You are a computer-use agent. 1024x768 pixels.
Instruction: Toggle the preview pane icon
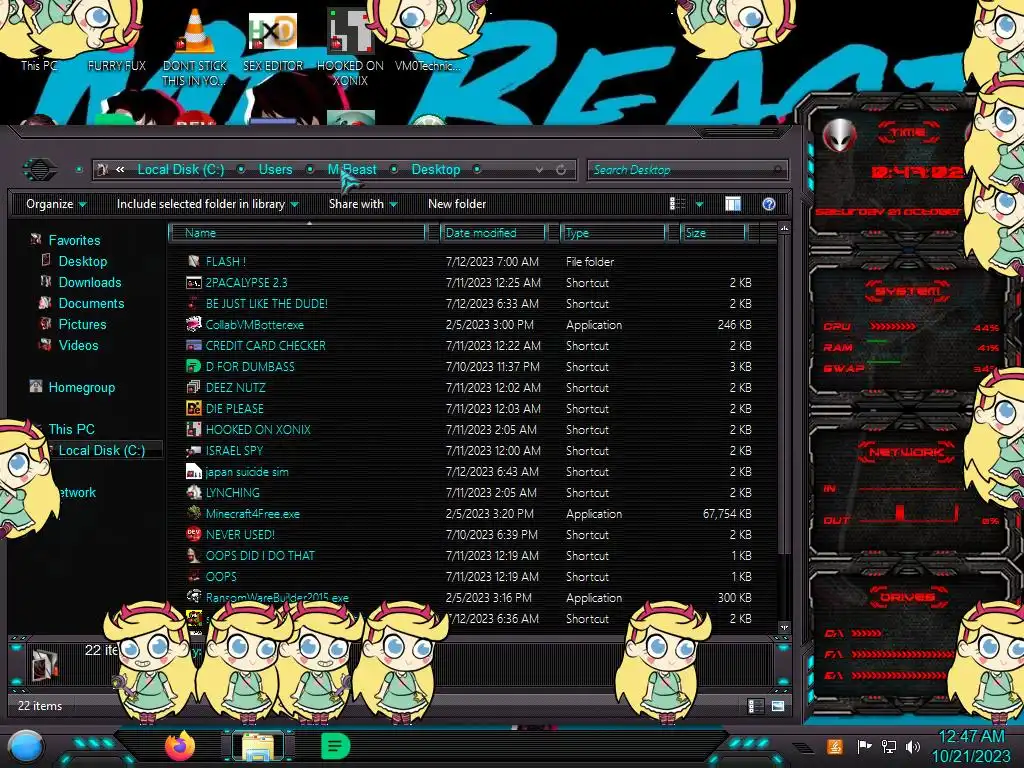pos(733,204)
